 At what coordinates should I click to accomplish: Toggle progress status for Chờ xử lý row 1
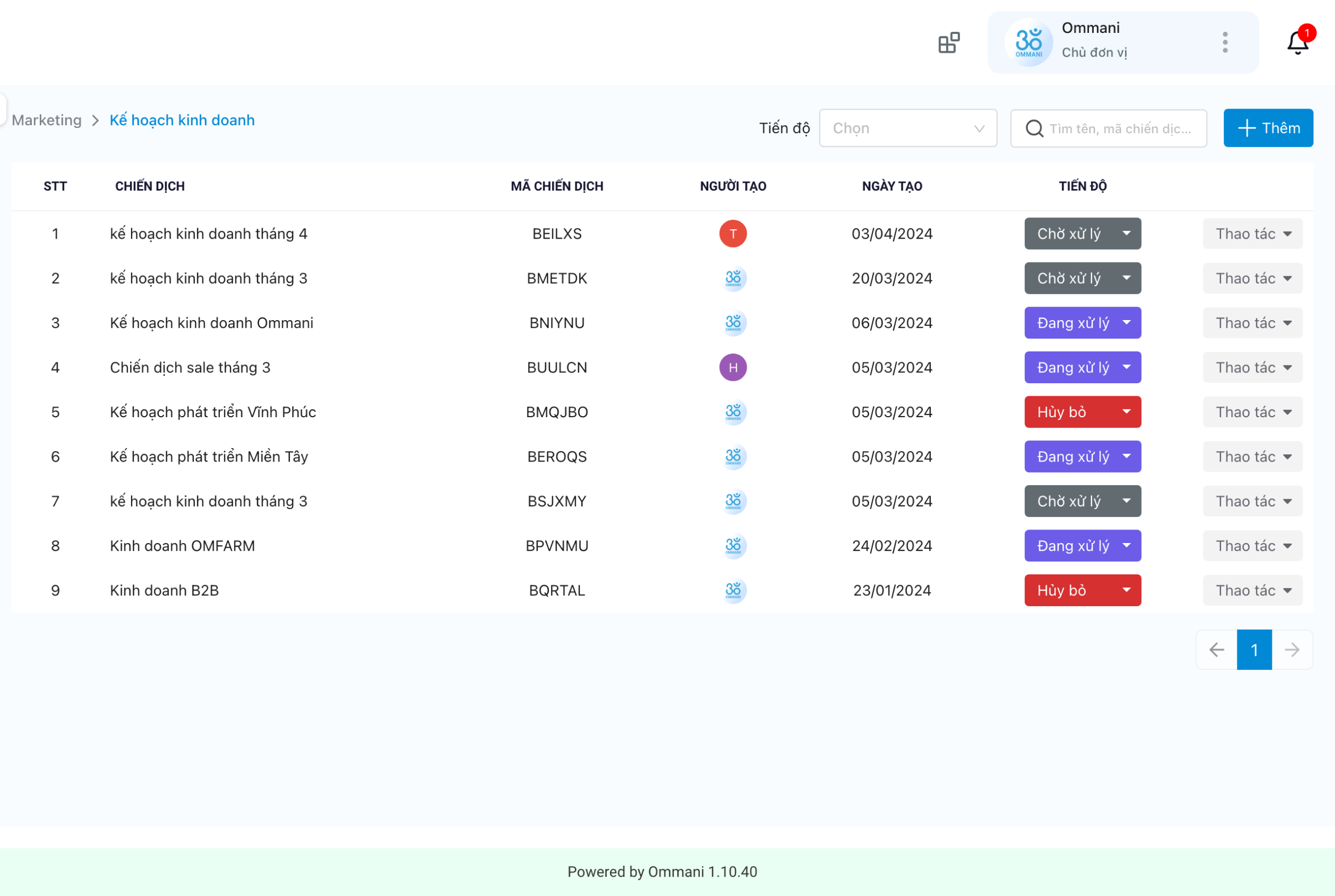(1127, 234)
